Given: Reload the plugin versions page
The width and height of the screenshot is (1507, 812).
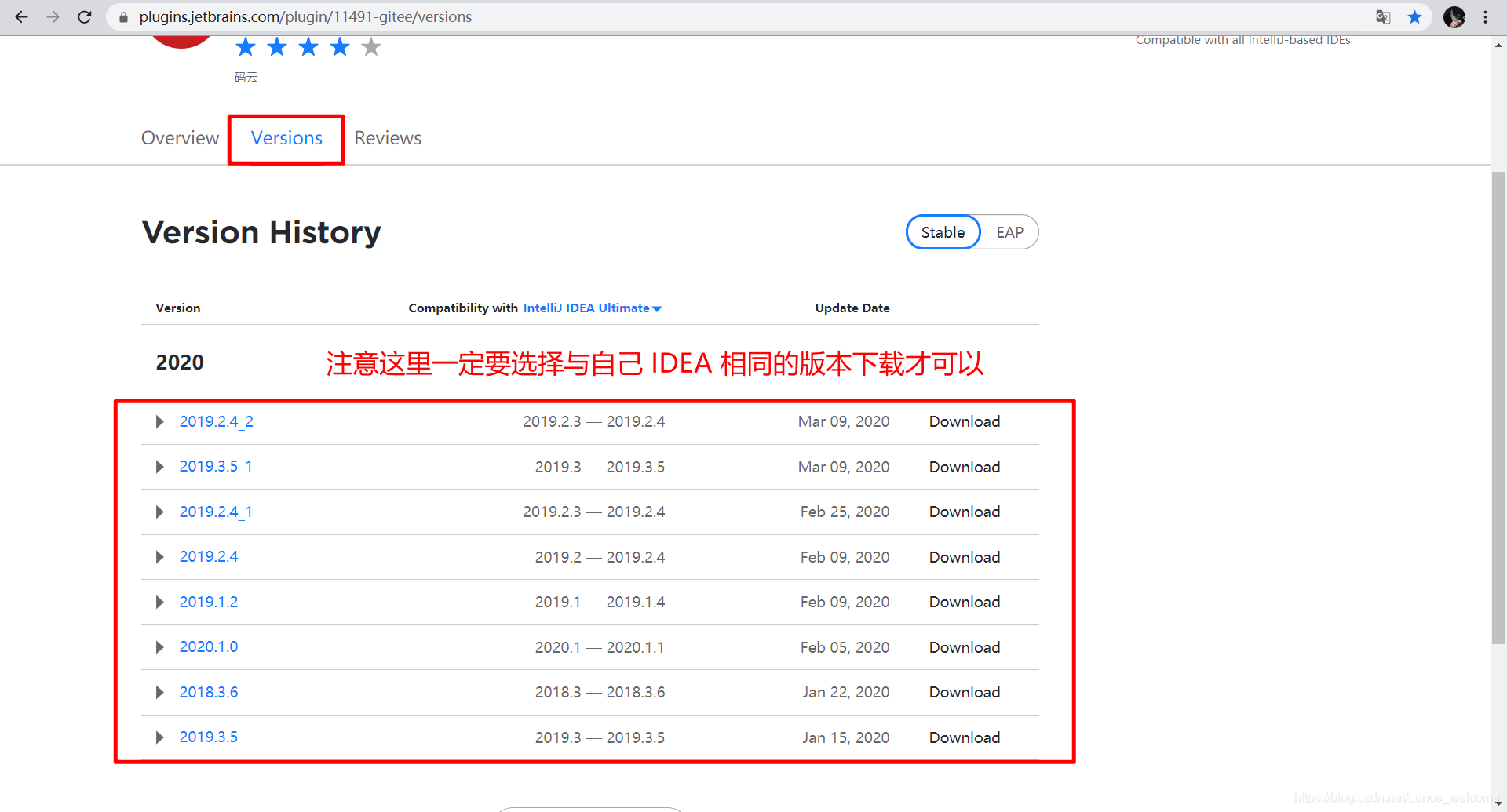Looking at the screenshot, I should pyautogui.click(x=85, y=16).
